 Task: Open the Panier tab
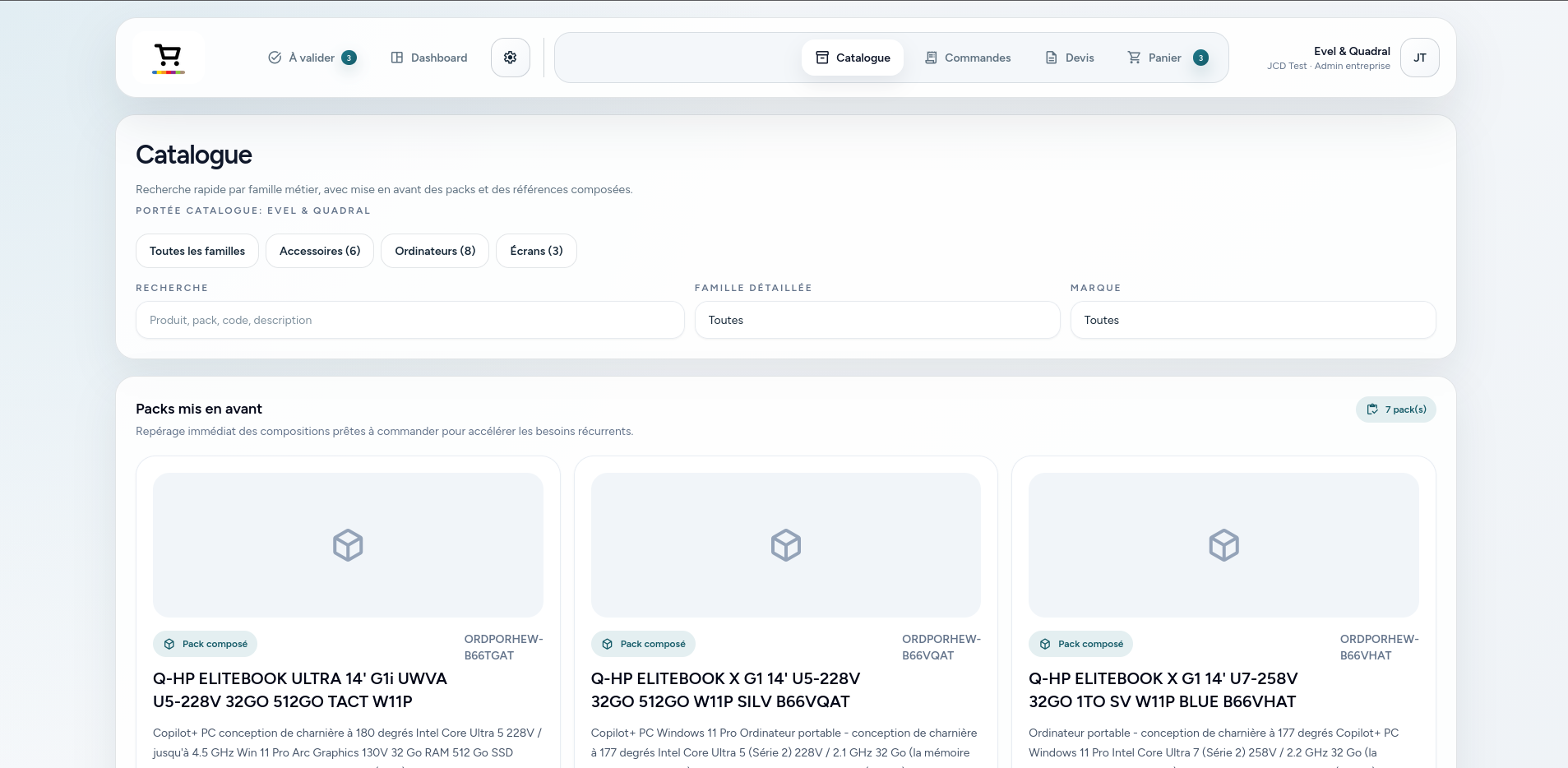click(1168, 58)
